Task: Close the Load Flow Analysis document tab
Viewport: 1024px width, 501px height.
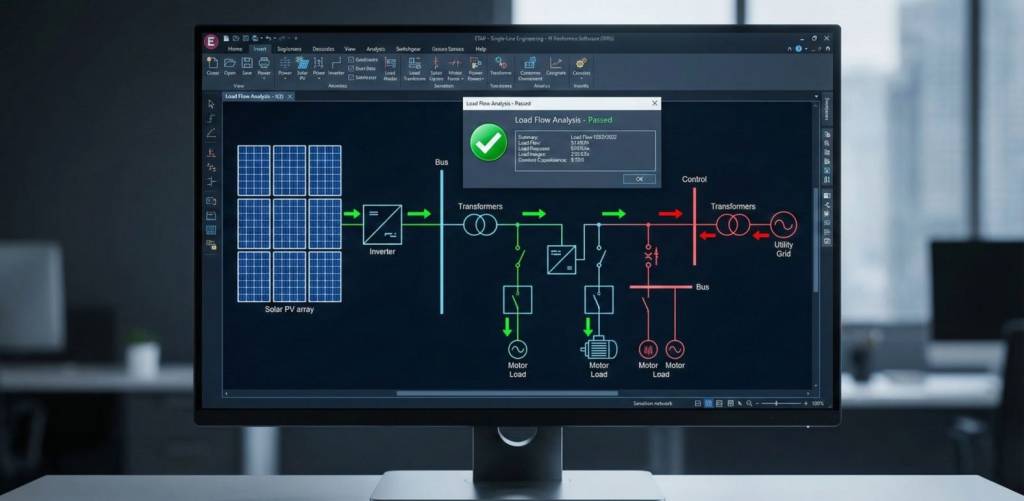Action: click(291, 96)
